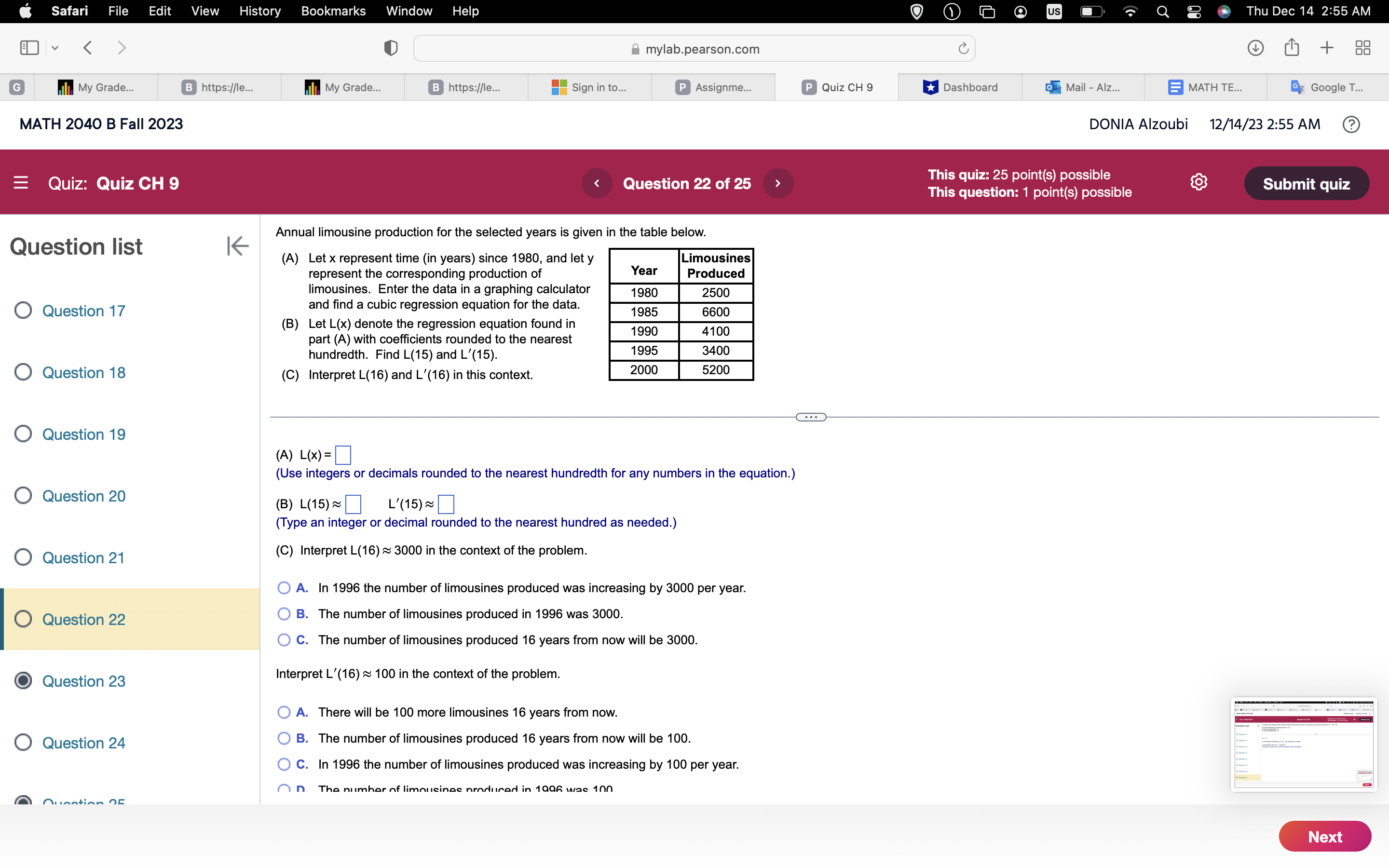Click the Submit quiz button
The width and height of the screenshot is (1389, 868).
tap(1307, 183)
